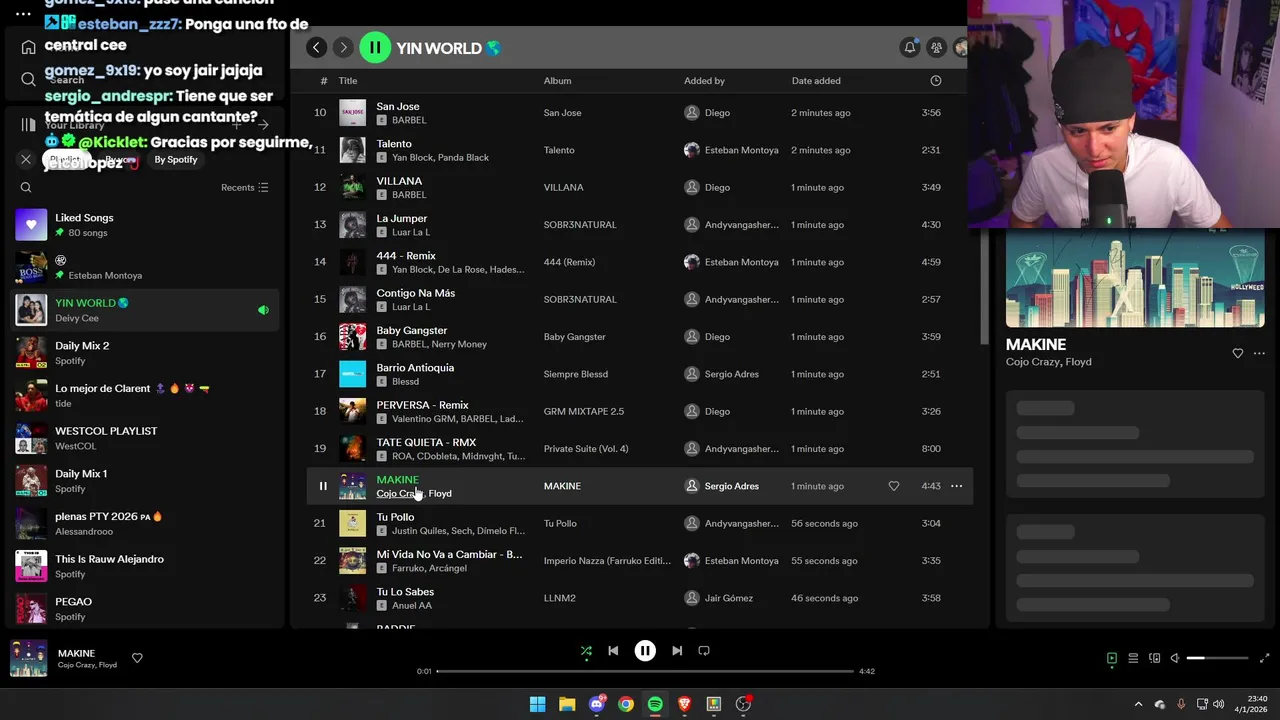
Task: Open Cojo Crazy artist link in row
Action: pyautogui.click(x=400, y=494)
